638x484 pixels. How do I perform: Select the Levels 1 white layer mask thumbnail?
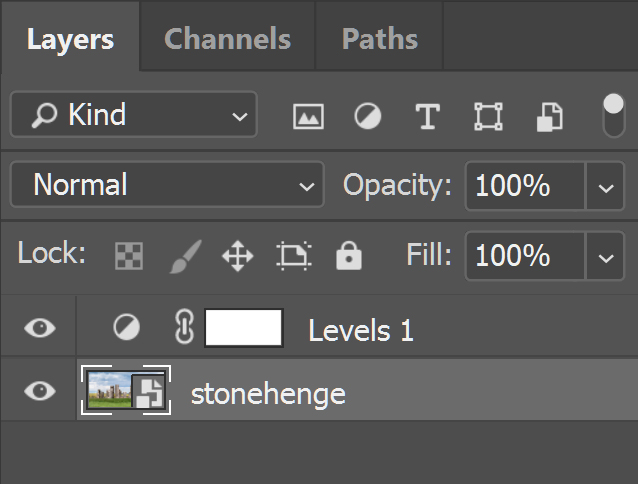244,328
